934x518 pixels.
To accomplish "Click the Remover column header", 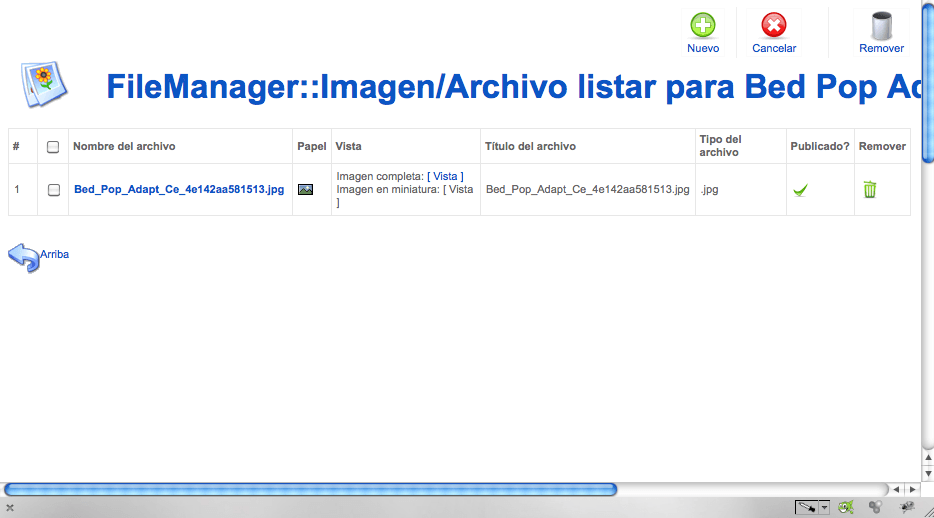I will click(882, 146).
